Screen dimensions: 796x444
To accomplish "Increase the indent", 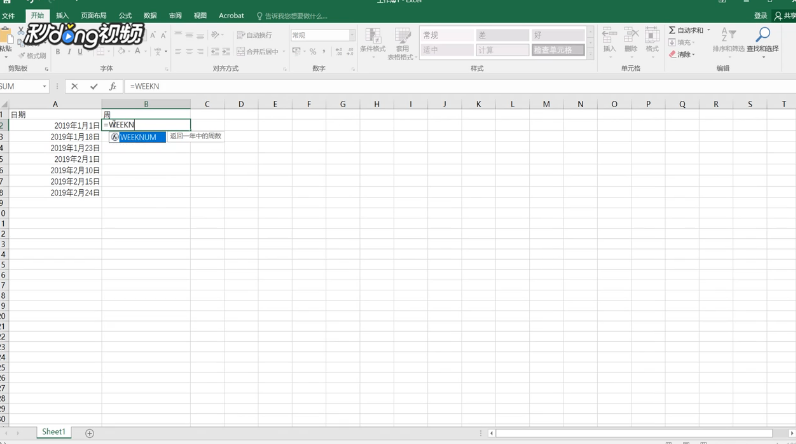I will (226, 52).
